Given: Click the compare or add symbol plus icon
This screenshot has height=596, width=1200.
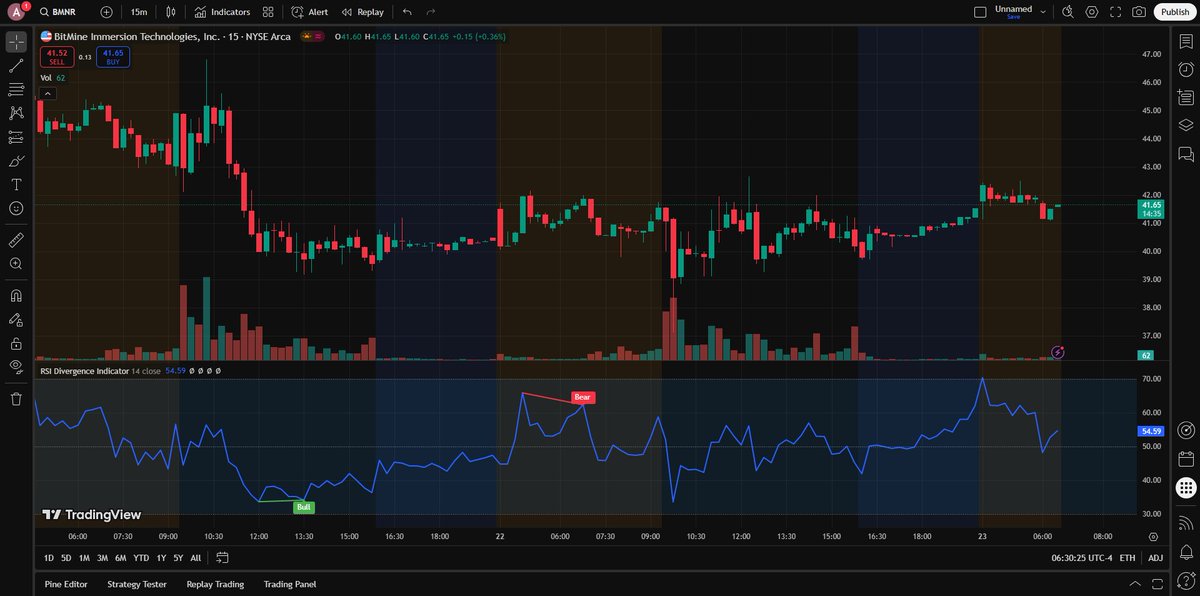Looking at the screenshot, I should [107, 12].
